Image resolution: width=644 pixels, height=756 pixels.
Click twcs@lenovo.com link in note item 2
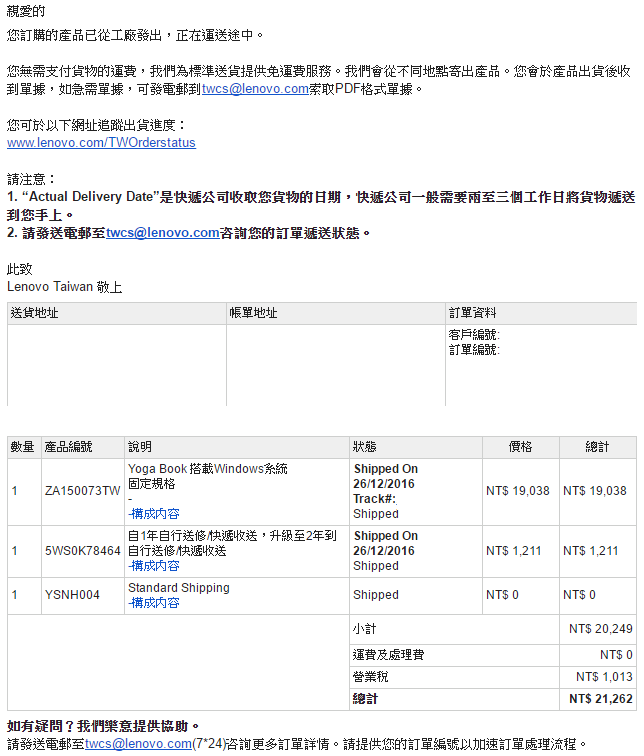[x=162, y=233]
